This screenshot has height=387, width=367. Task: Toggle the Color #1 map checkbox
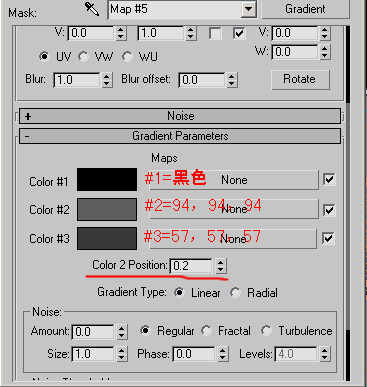tap(329, 180)
